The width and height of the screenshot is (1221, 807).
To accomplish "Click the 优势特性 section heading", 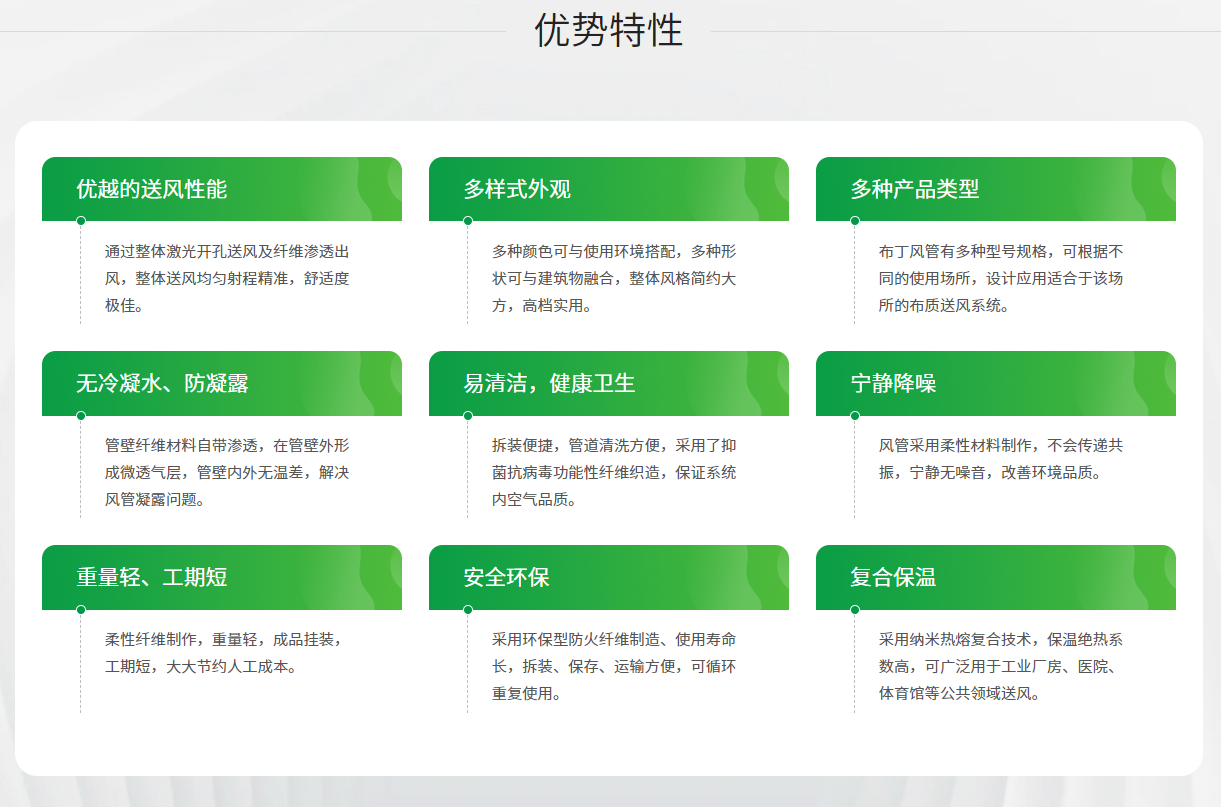I will click(x=609, y=31).
